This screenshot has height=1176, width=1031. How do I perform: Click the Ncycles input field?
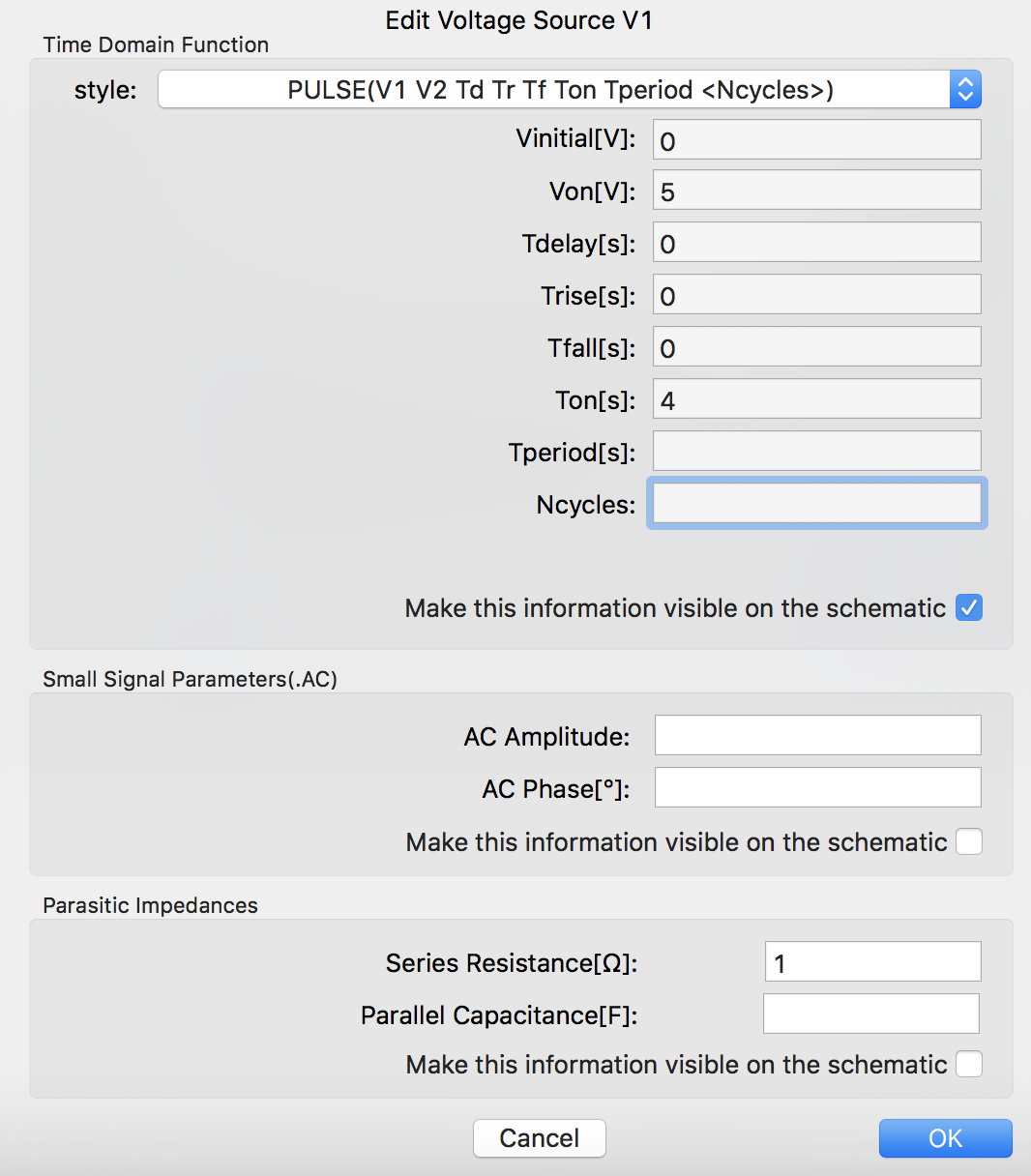pos(817,504)
